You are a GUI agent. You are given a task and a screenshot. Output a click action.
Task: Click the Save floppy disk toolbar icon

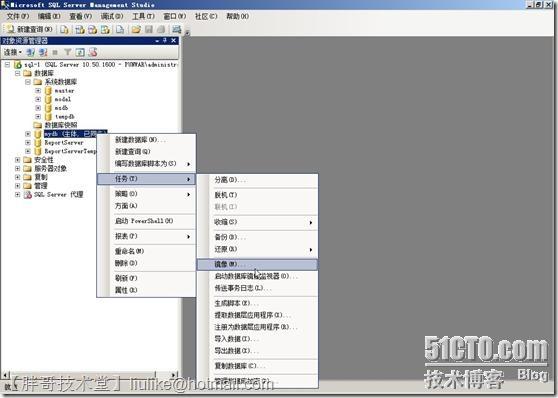(x=149, y=29)
